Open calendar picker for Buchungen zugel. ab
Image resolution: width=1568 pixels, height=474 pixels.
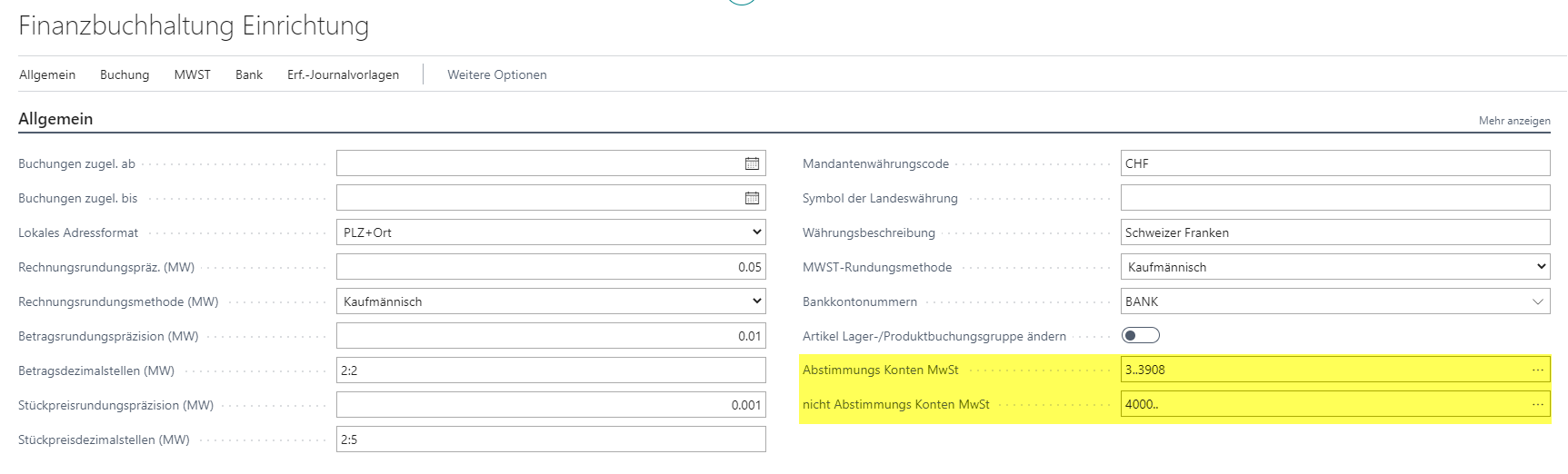(752, 163)
